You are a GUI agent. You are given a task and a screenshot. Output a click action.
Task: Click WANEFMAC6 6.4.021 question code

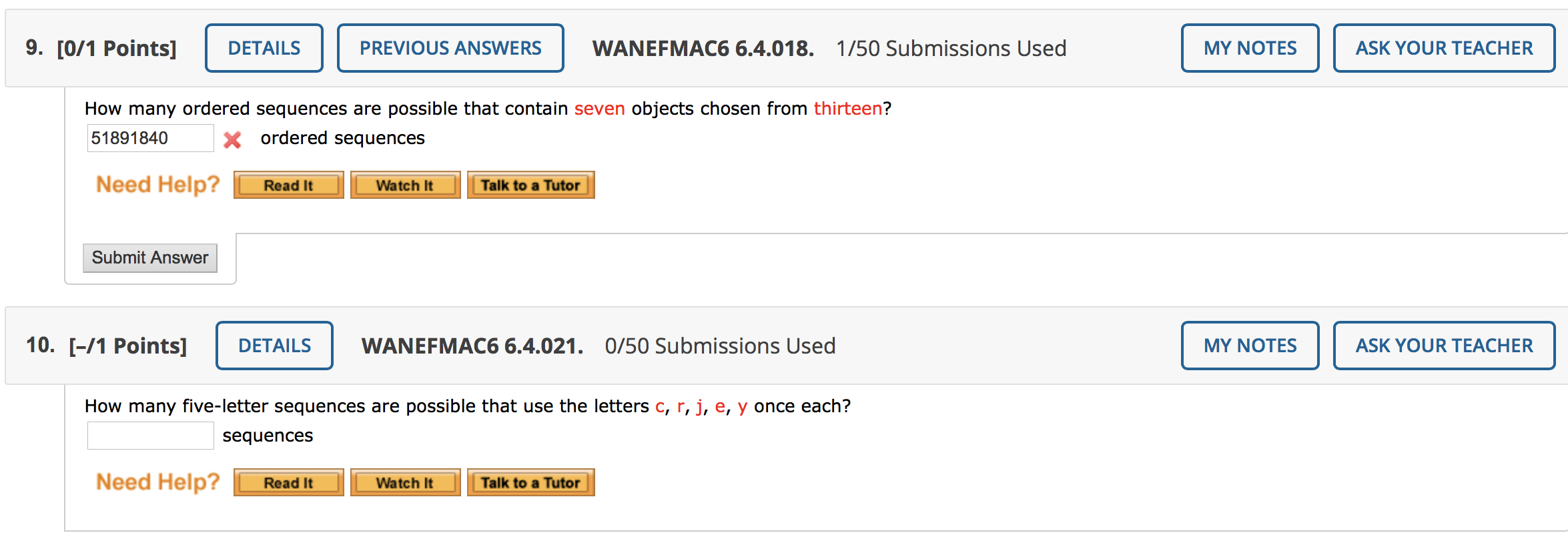[x=472, y=346]
